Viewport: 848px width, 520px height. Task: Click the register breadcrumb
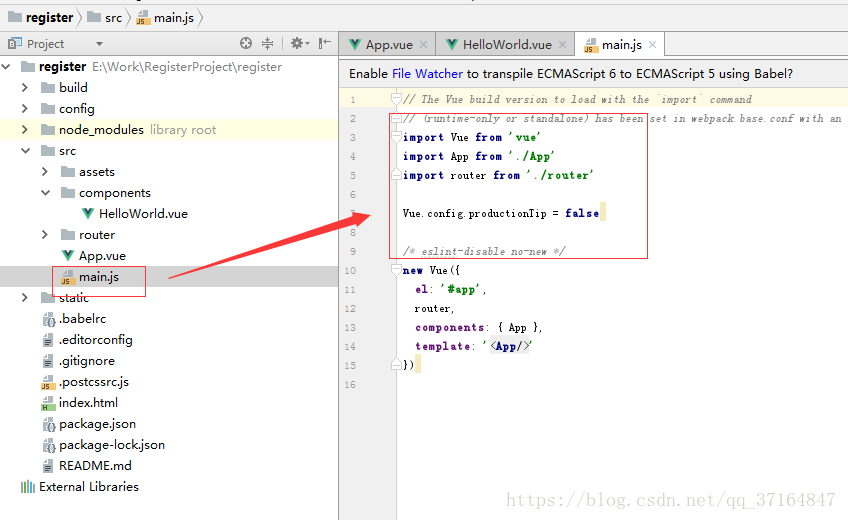tap(41, 17)
